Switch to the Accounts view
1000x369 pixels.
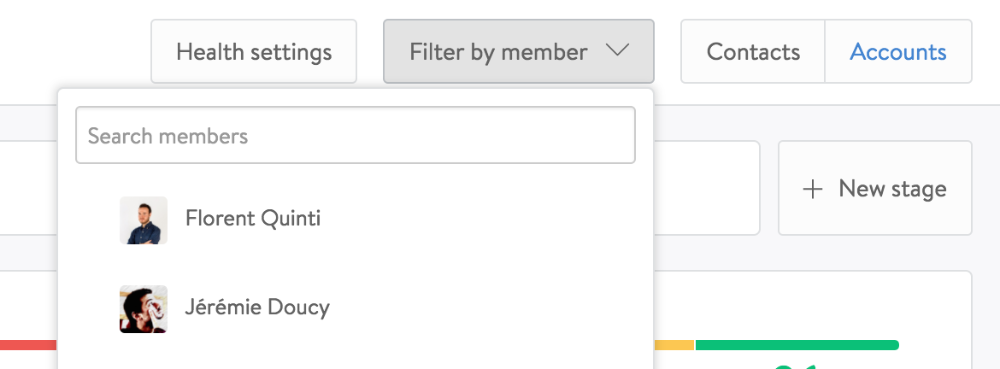tap(898, 51)
